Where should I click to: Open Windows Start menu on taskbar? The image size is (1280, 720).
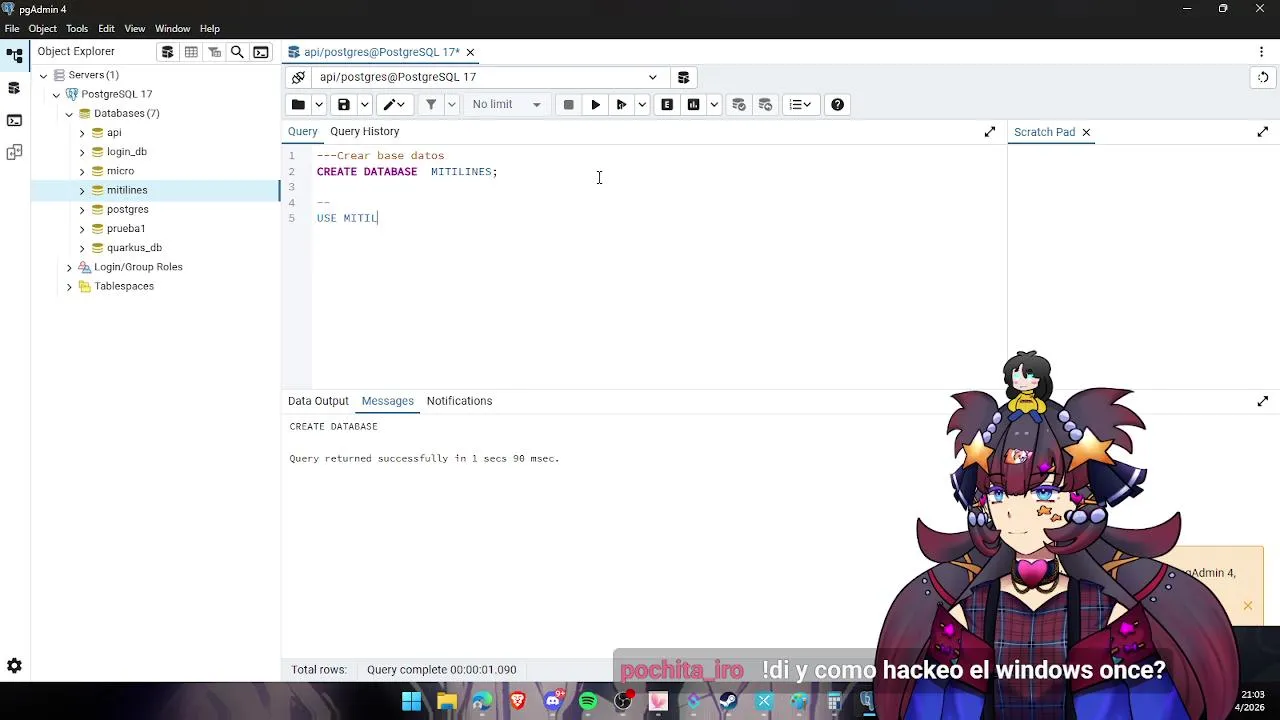click(411, 702)
